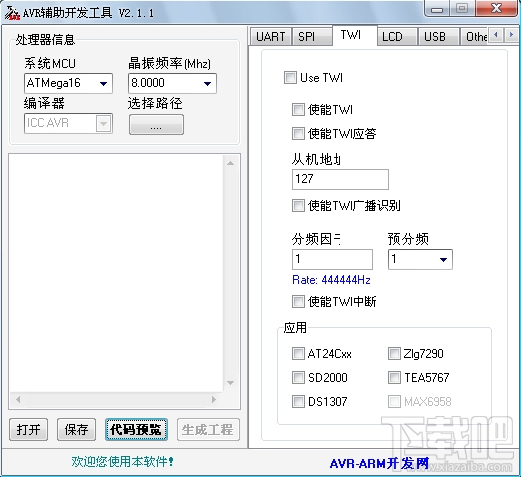This screenshot has width=521, height=477.
Task: Click the 从机地址 field showing 127
Action: tap(340, 179)
